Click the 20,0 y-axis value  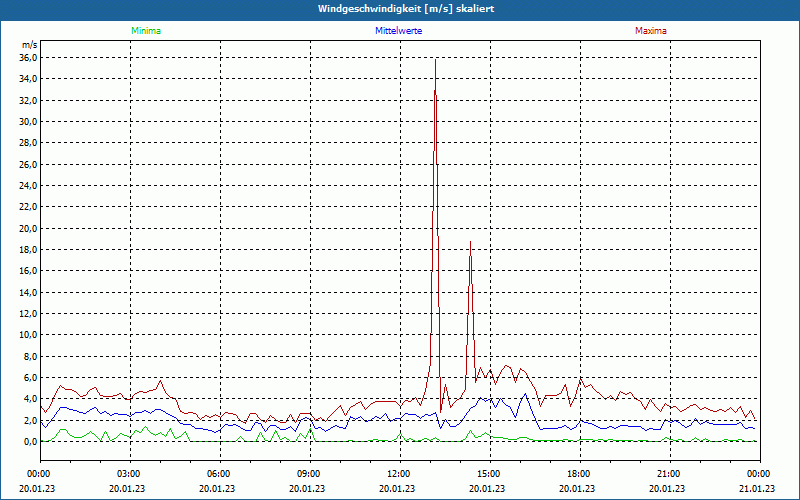pos(28,228)
